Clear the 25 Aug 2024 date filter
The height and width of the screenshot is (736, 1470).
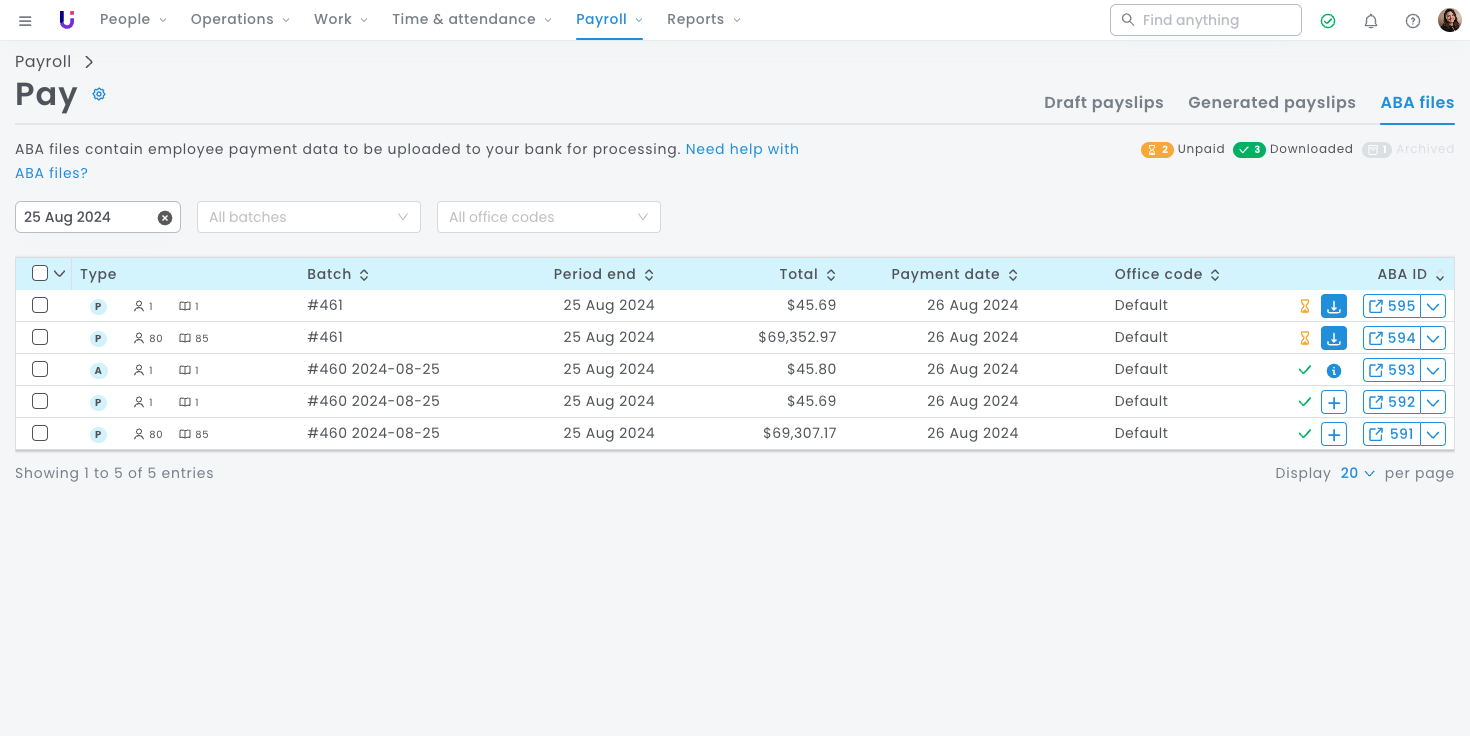point(165,218)
